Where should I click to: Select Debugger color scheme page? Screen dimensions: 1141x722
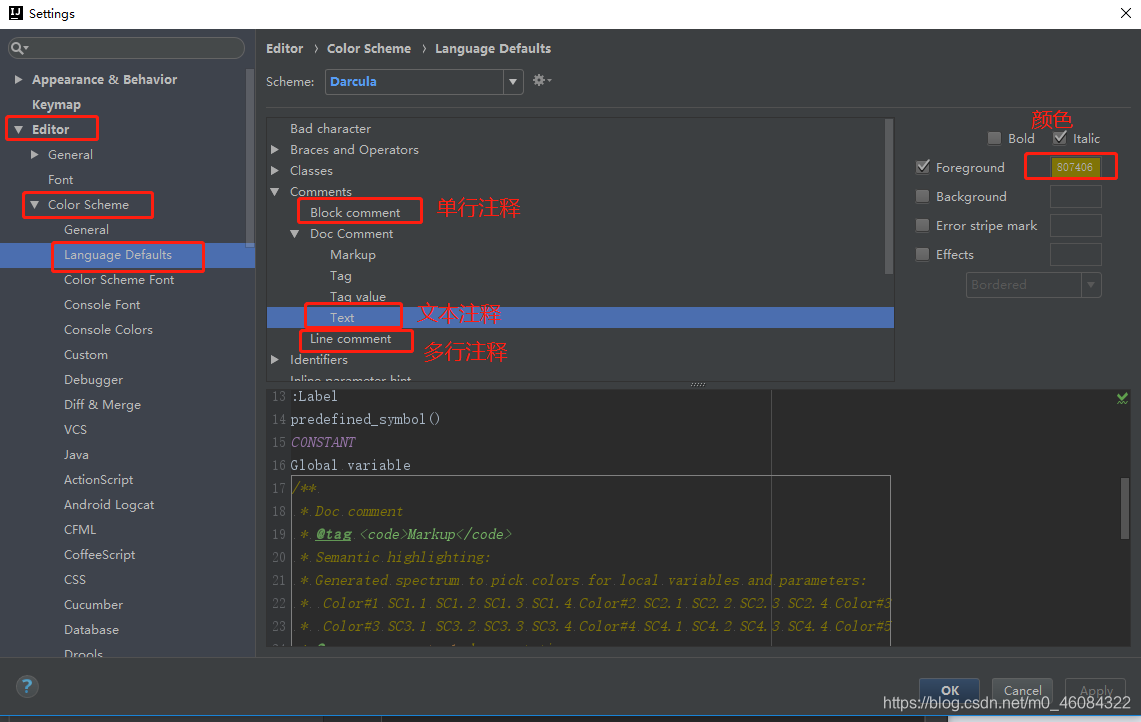tap(93, 380)
